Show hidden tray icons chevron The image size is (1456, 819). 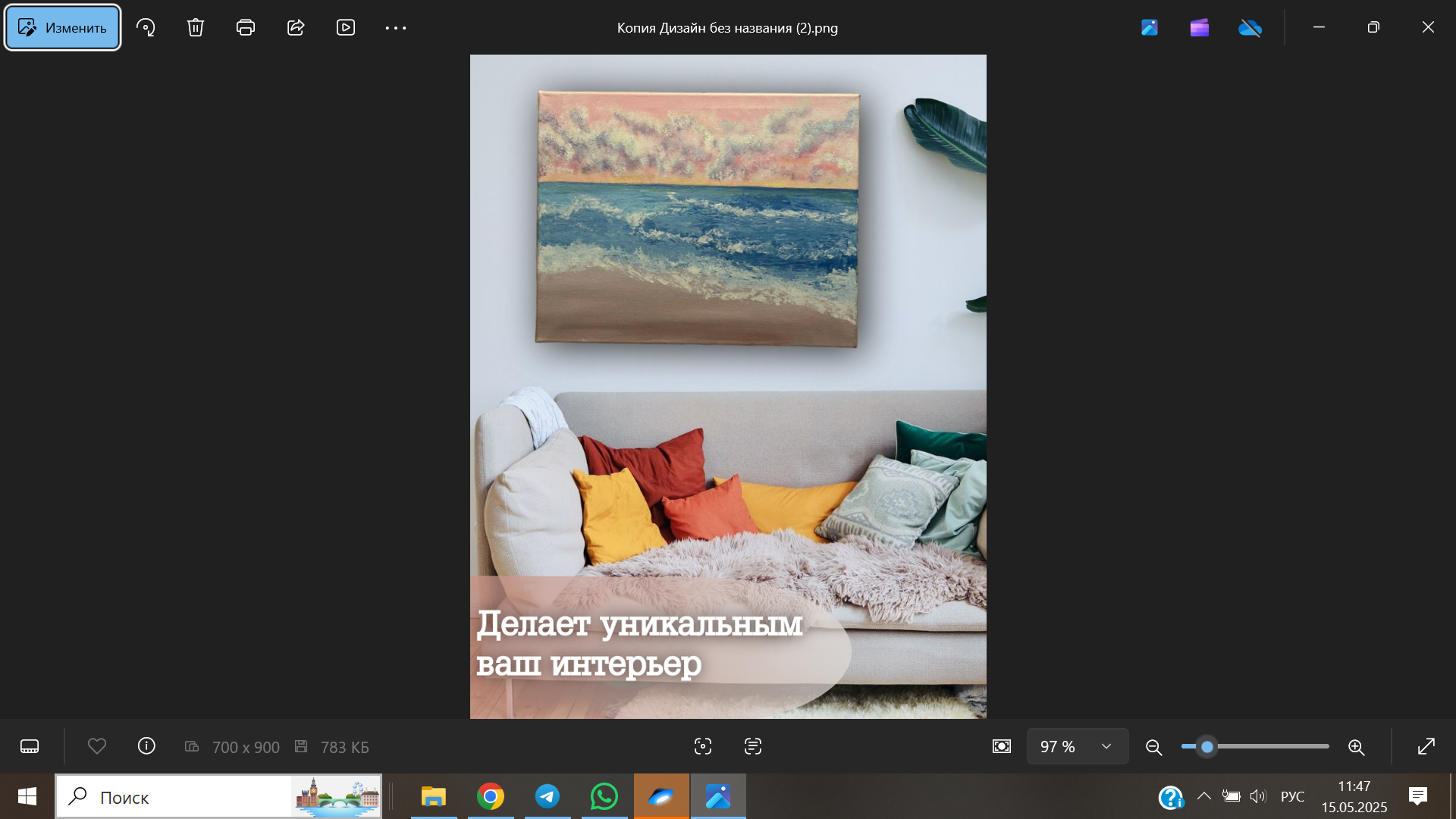pos(1203,796)
